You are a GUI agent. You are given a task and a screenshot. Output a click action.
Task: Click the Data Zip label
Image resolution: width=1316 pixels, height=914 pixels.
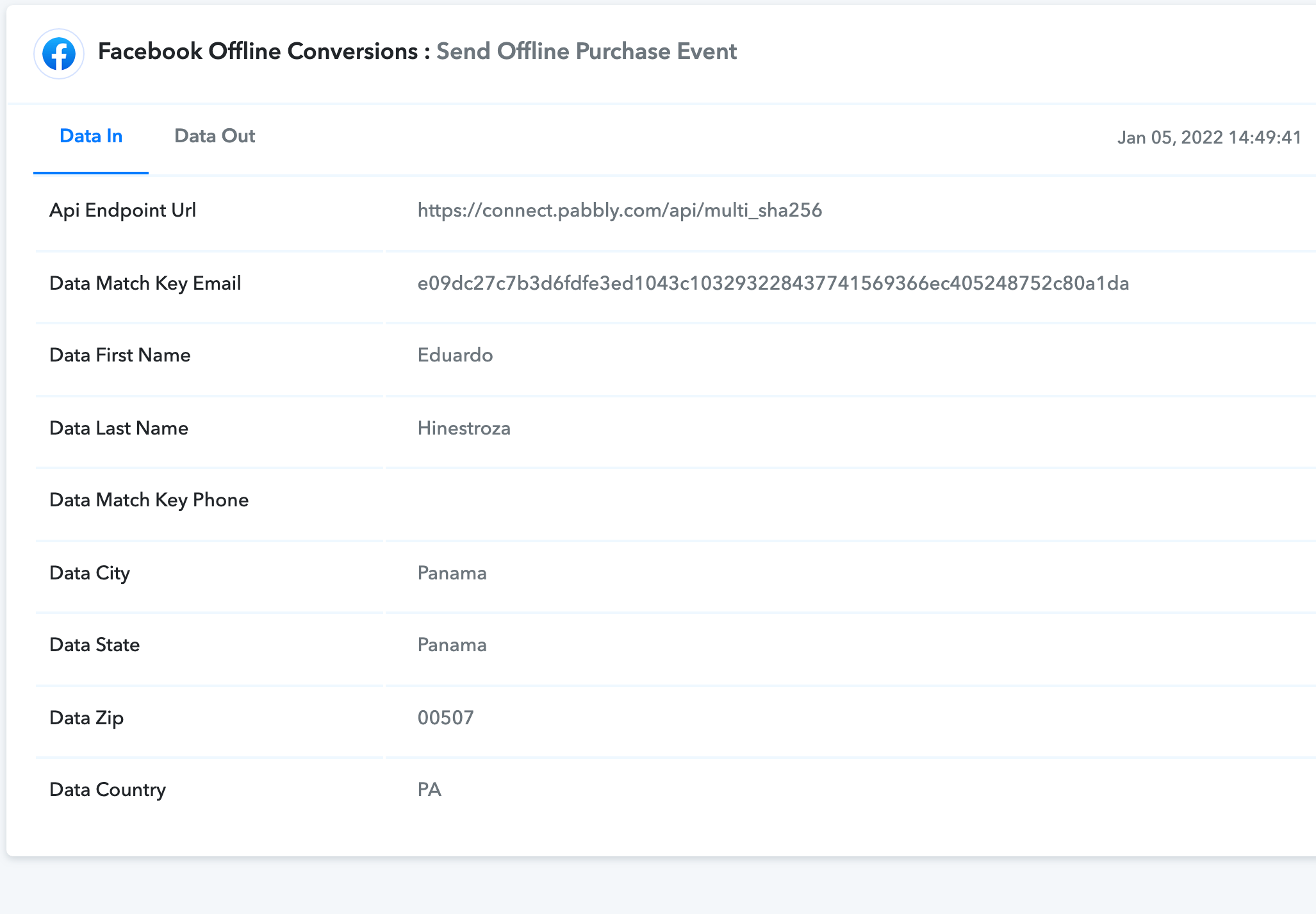coord(86,718)
